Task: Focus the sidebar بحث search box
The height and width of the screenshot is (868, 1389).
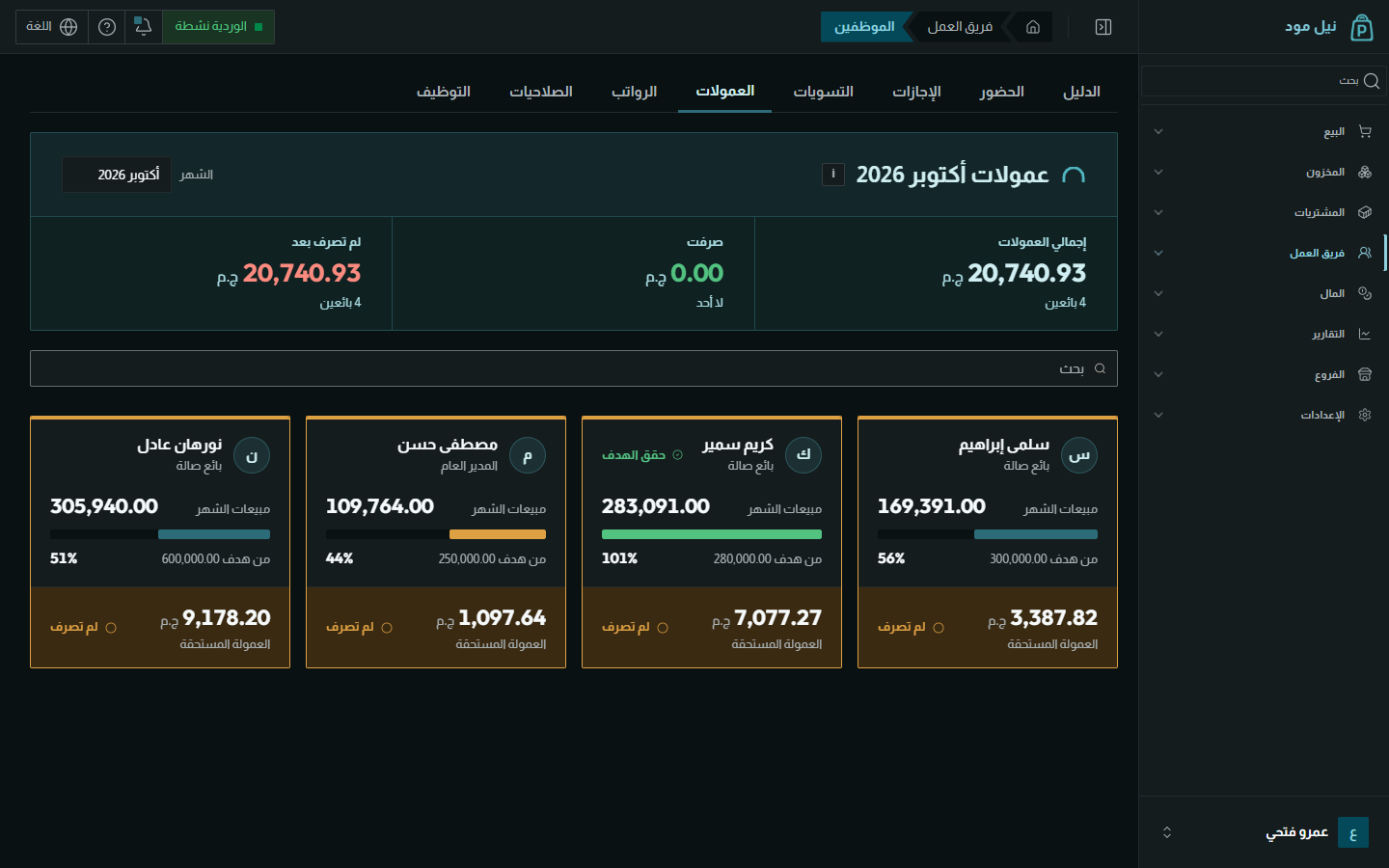Action: pyautogui.click(x=1263, y=81)
